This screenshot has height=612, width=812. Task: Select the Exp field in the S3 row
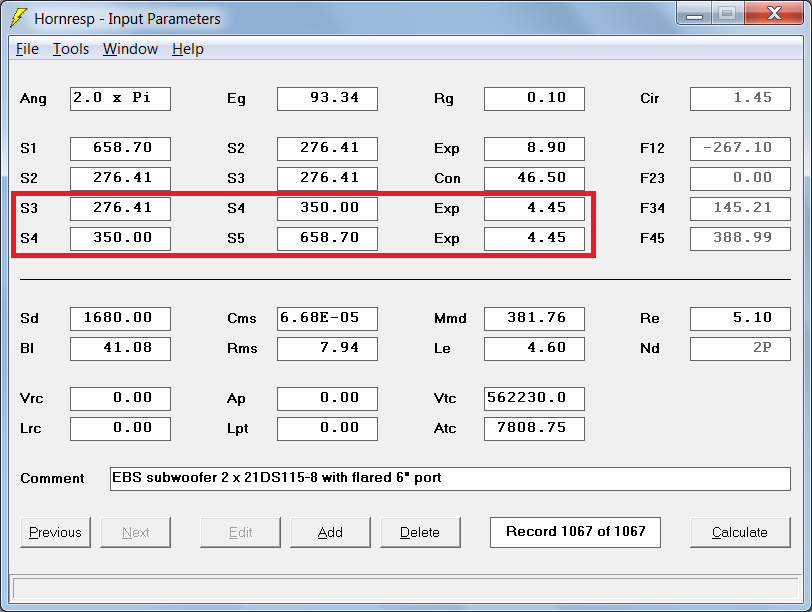tap(534, 209)
